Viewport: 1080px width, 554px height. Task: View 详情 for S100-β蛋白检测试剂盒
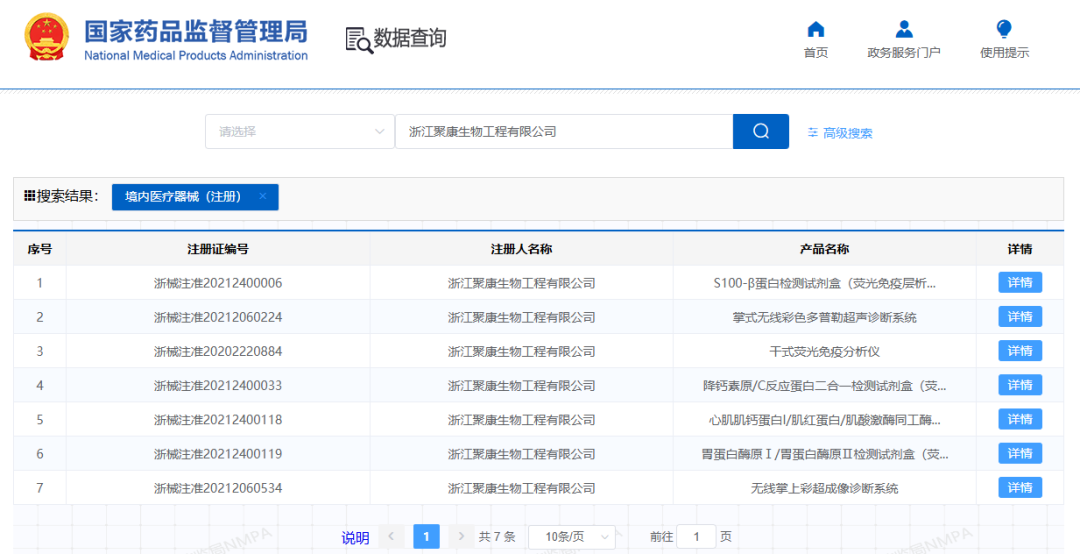pos(1019,283)
